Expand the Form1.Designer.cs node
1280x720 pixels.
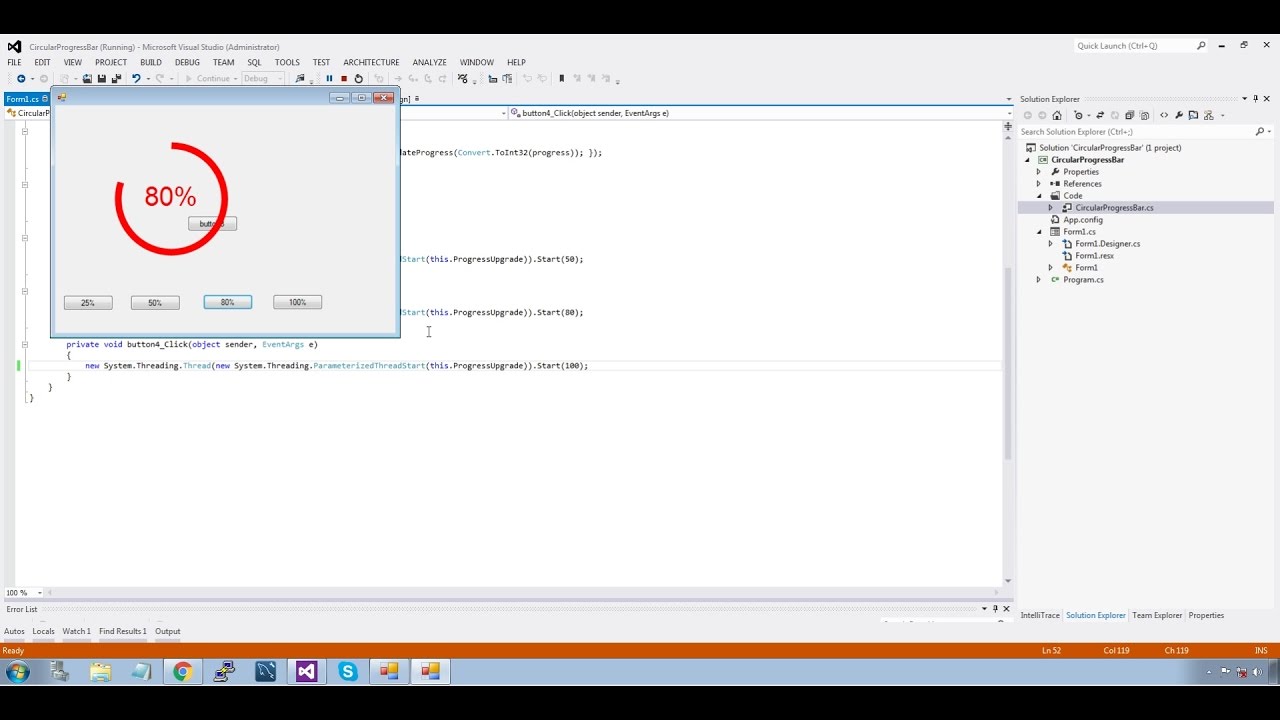[1050, 244]
